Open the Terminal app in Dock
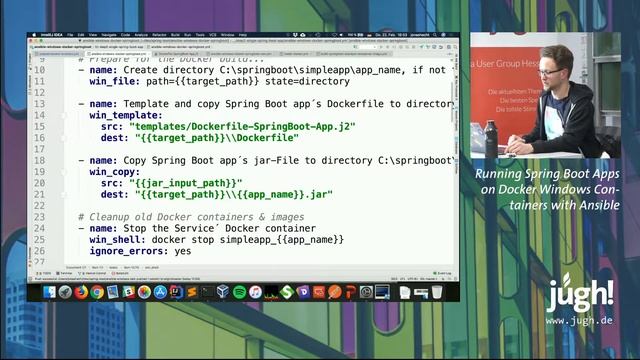 point(207,292)
